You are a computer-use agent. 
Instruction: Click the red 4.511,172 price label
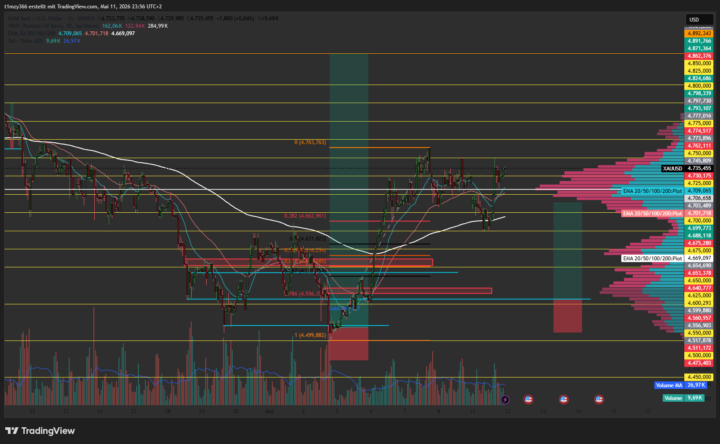pyautogui.click(x=699, y=348)
